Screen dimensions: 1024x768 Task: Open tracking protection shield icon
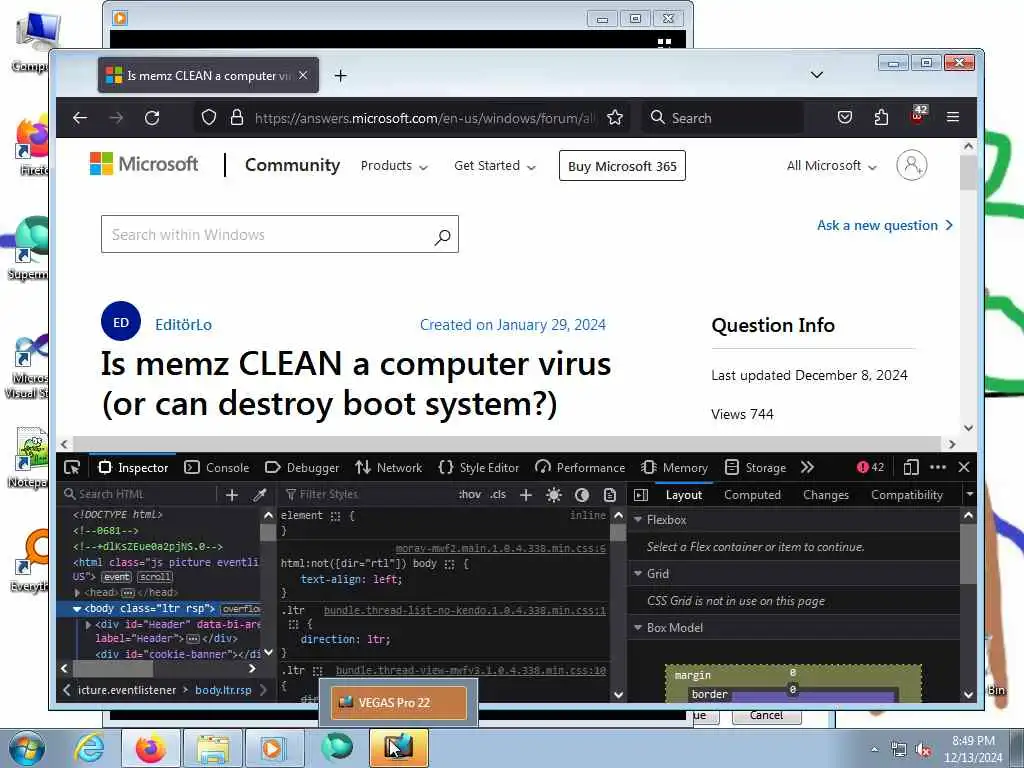click(209, 118)
